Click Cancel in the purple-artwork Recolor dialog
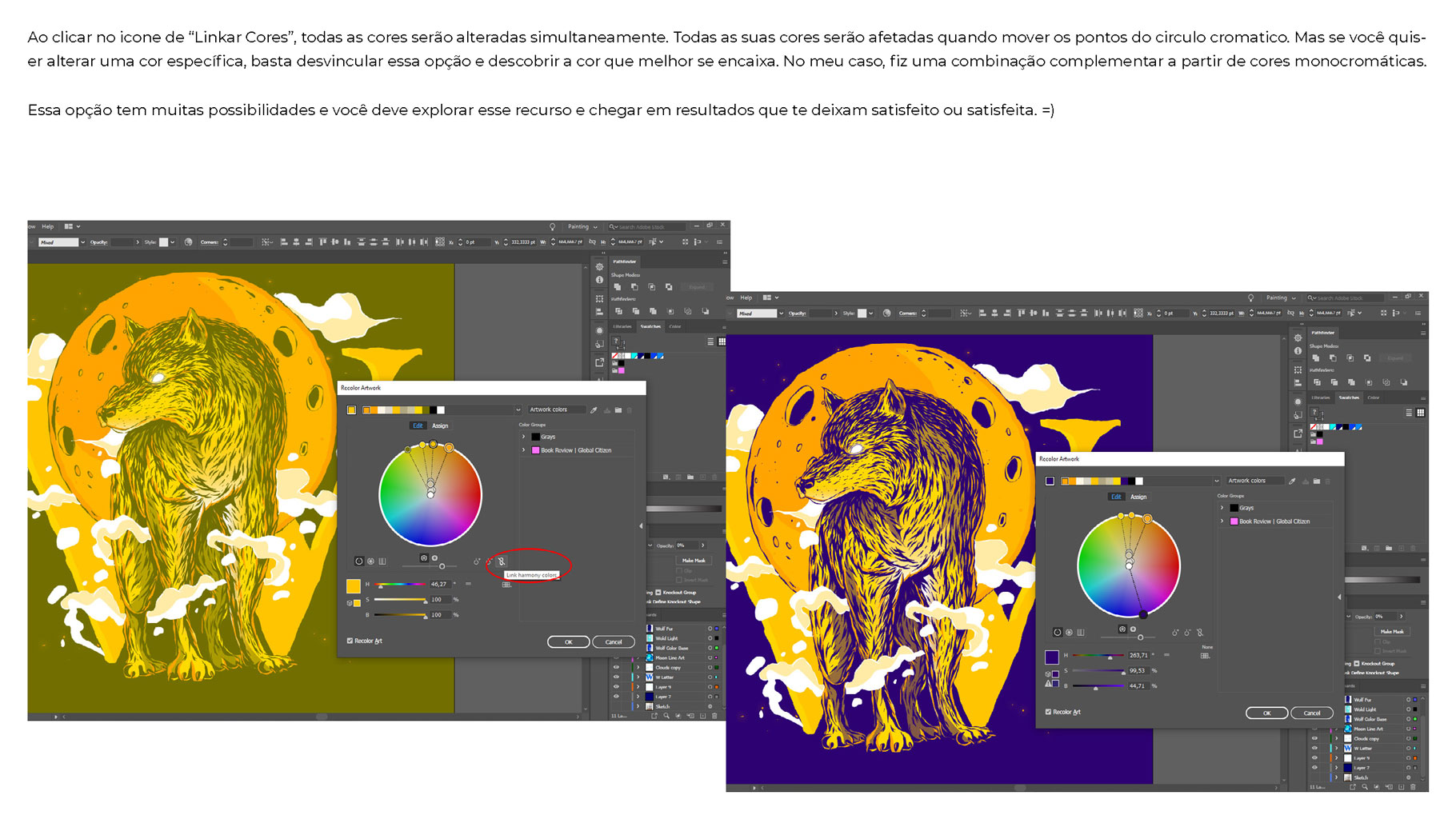 tap(1312, 713)
